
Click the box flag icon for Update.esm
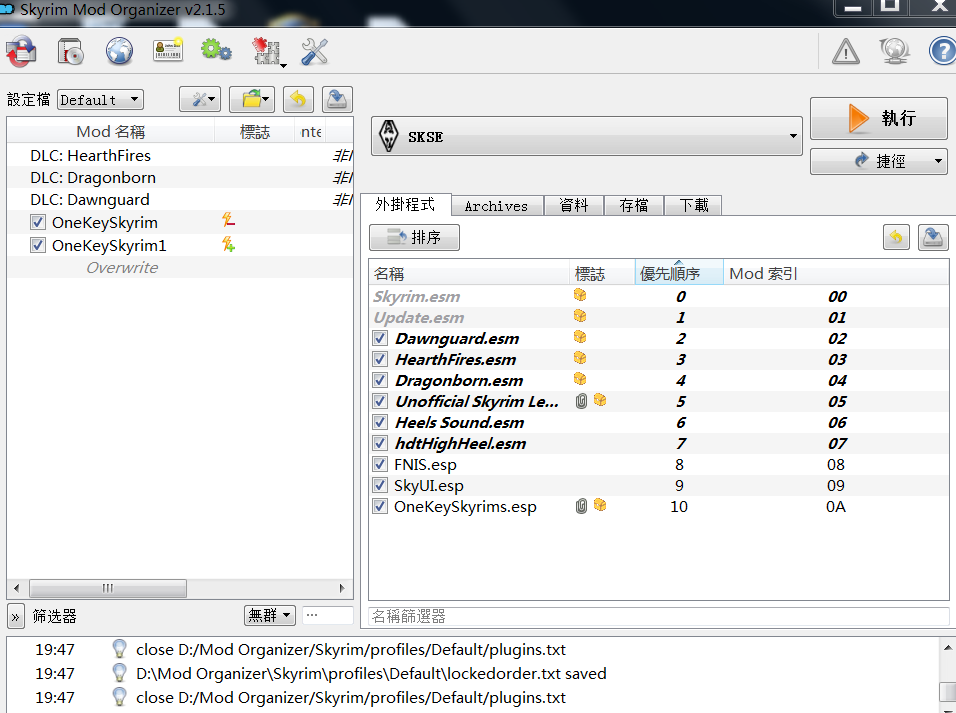(x=580, y=316)
